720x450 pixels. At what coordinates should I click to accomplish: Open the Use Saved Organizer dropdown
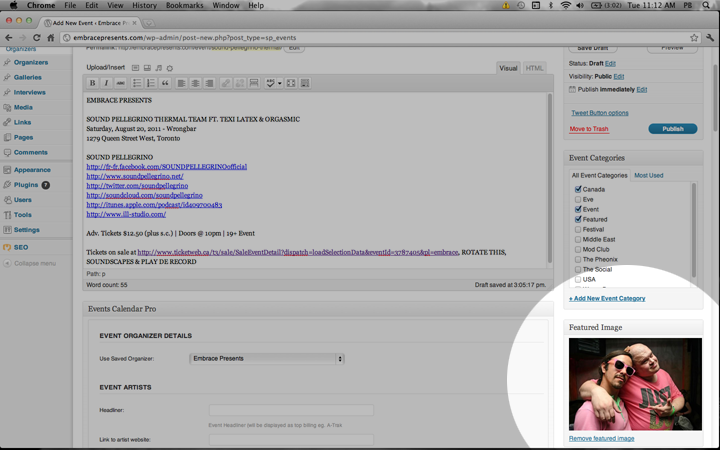pos(266,358)
